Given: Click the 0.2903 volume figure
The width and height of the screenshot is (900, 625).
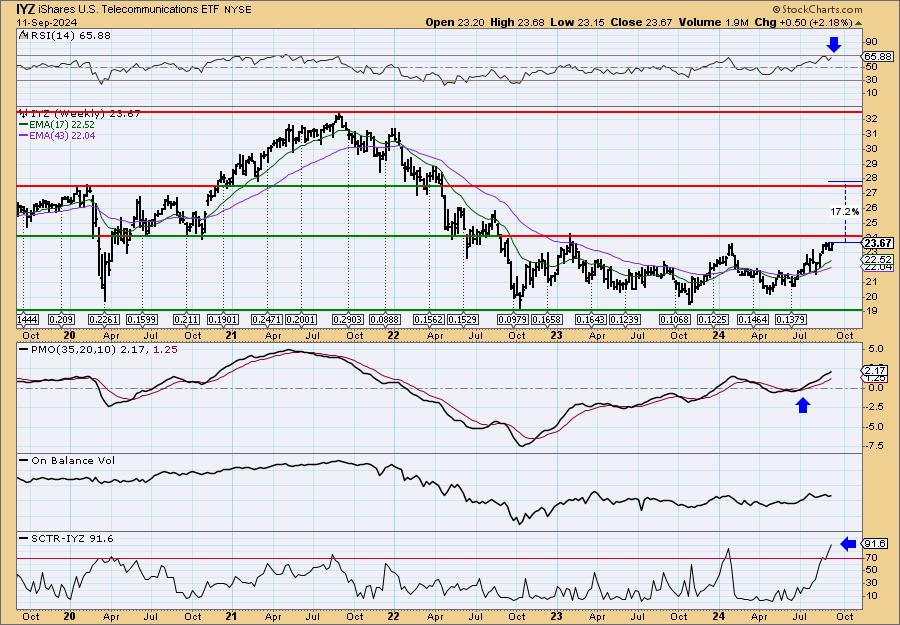Looking at the screenshot, I should point(348,319).
